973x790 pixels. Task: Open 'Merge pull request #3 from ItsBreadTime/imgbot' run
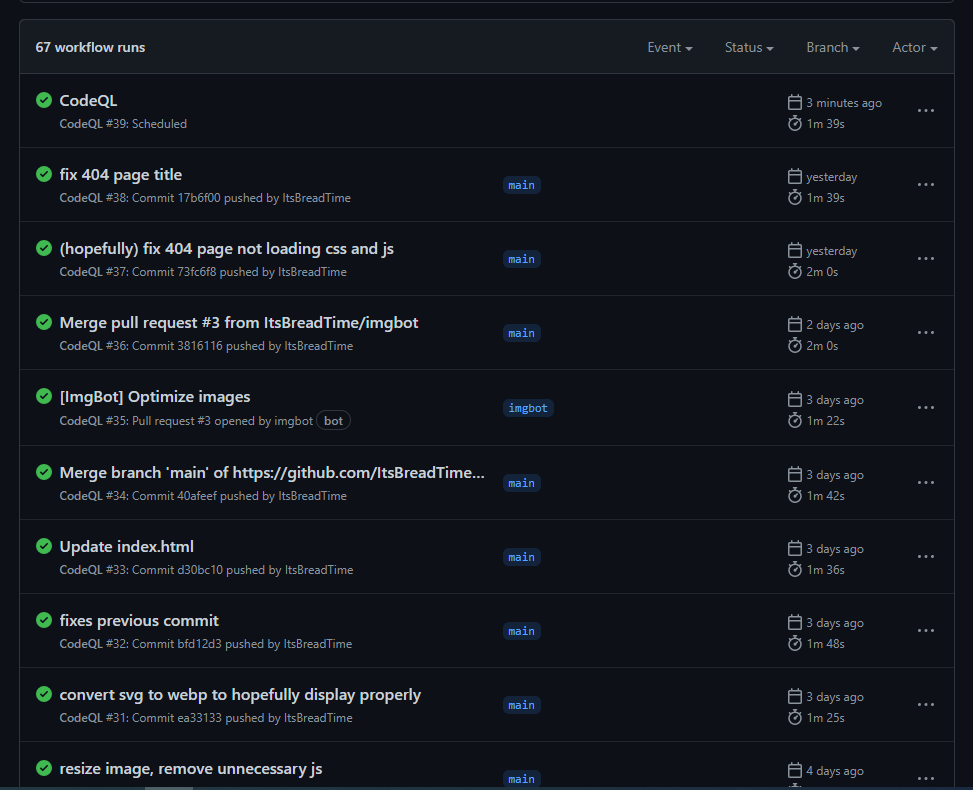239,323
